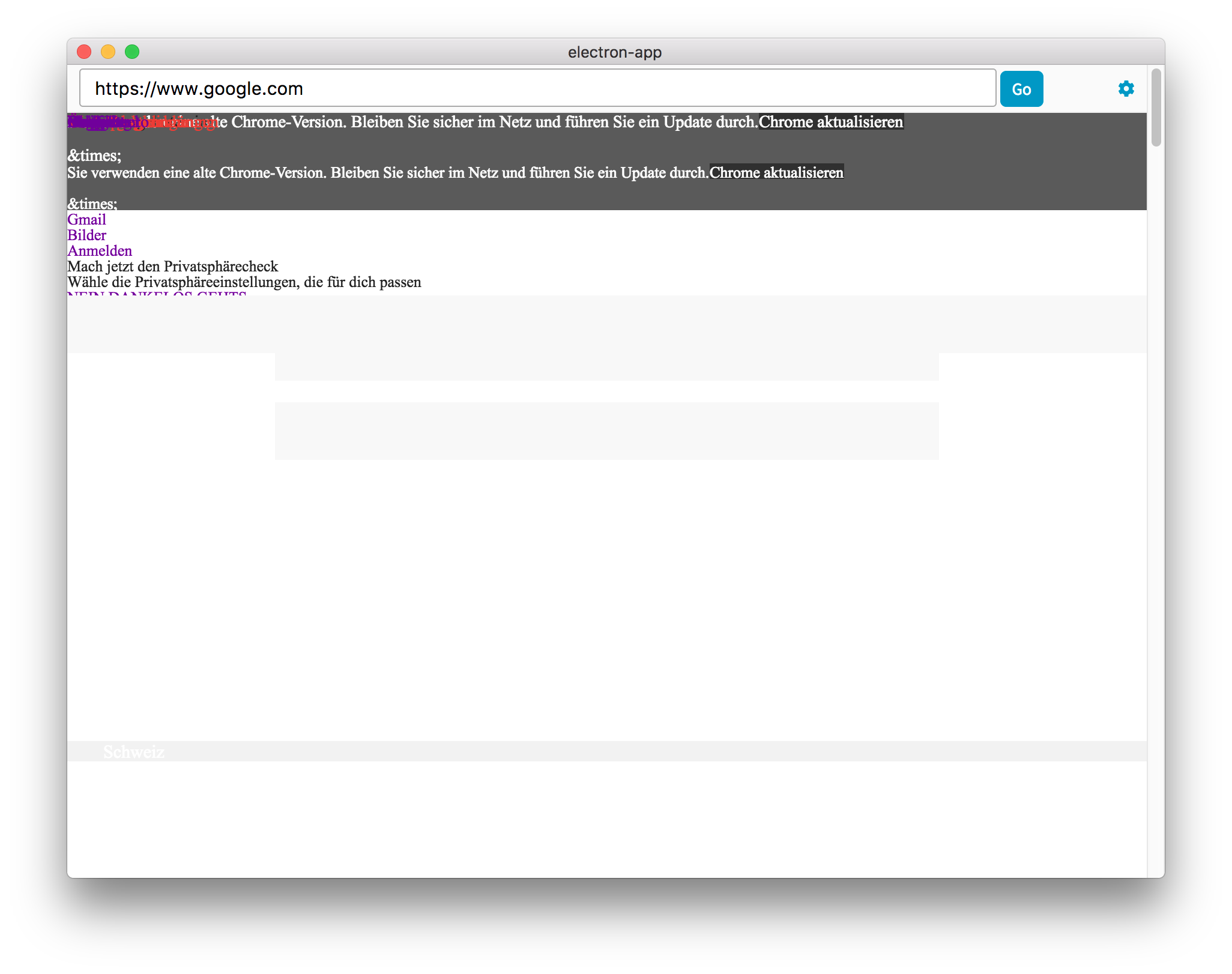Screen dimensions: 1232x974
Task: Click the garbled overlapping red-purple text
Action: pos(141,123)
